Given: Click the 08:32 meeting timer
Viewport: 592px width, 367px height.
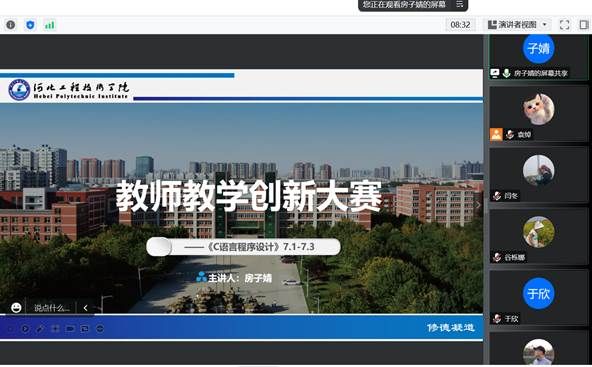Looking at the screenshot, I should [460, 25].
